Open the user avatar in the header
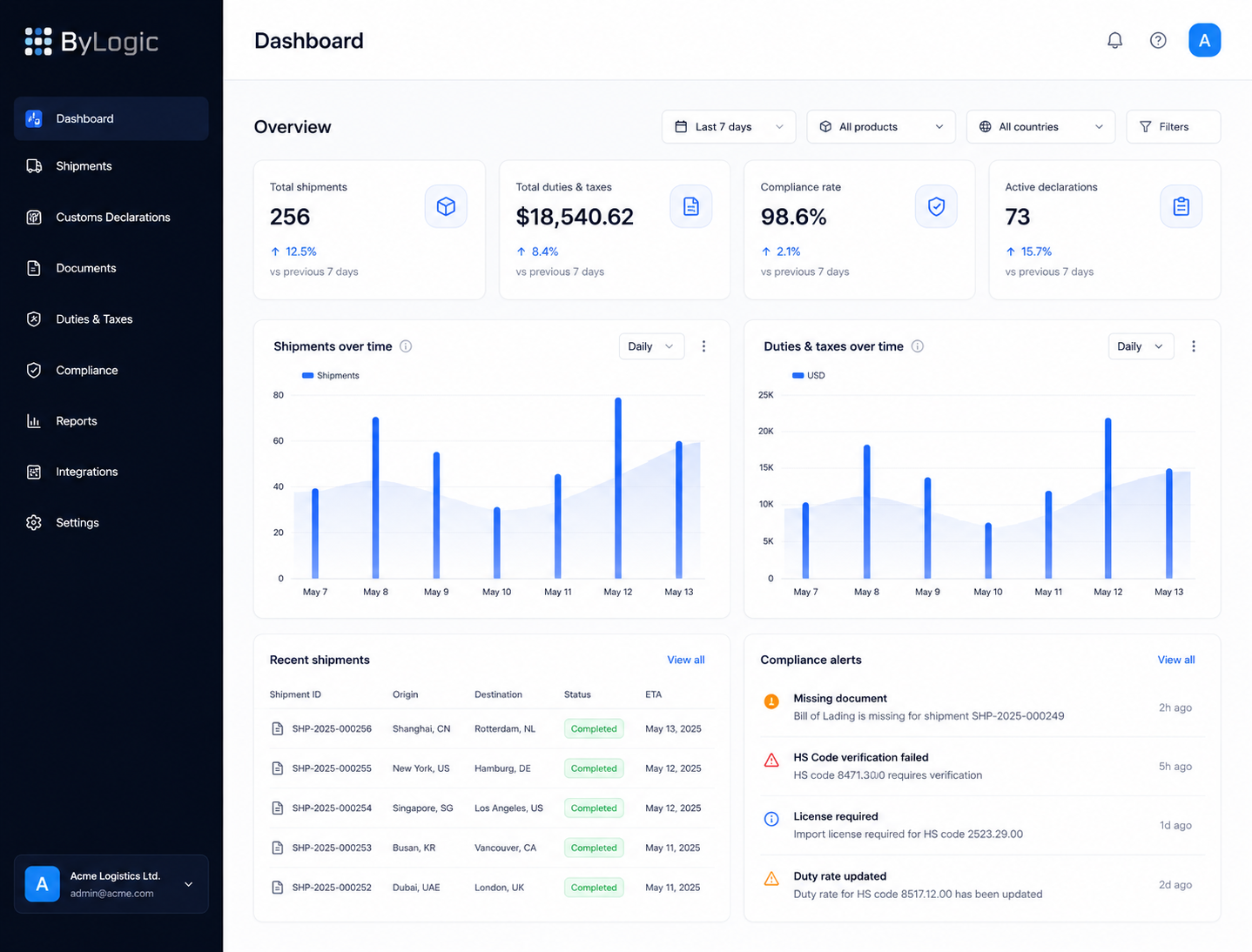The width and height of the screenshot is (1252, 952). 1204,40
